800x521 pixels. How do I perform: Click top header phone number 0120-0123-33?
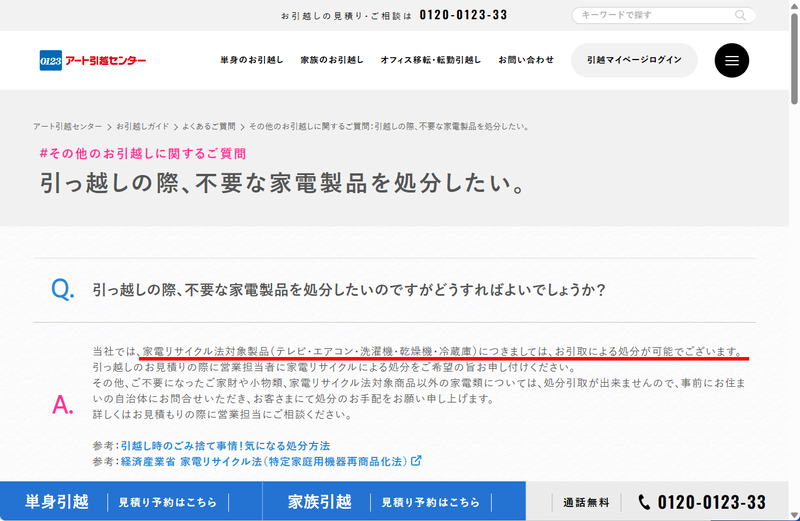coord(463,15)
